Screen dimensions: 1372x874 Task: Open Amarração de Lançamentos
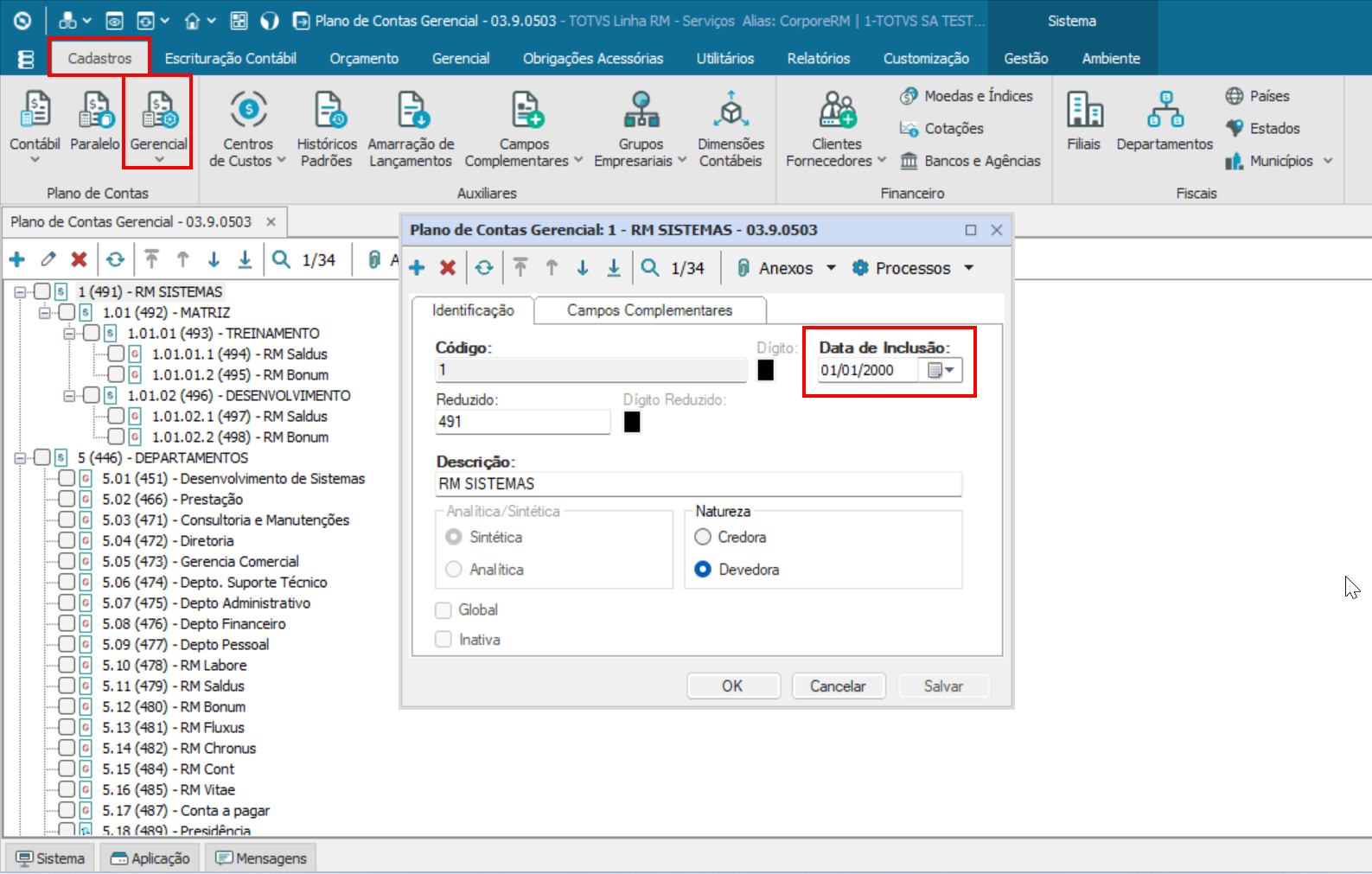point(411,128)
